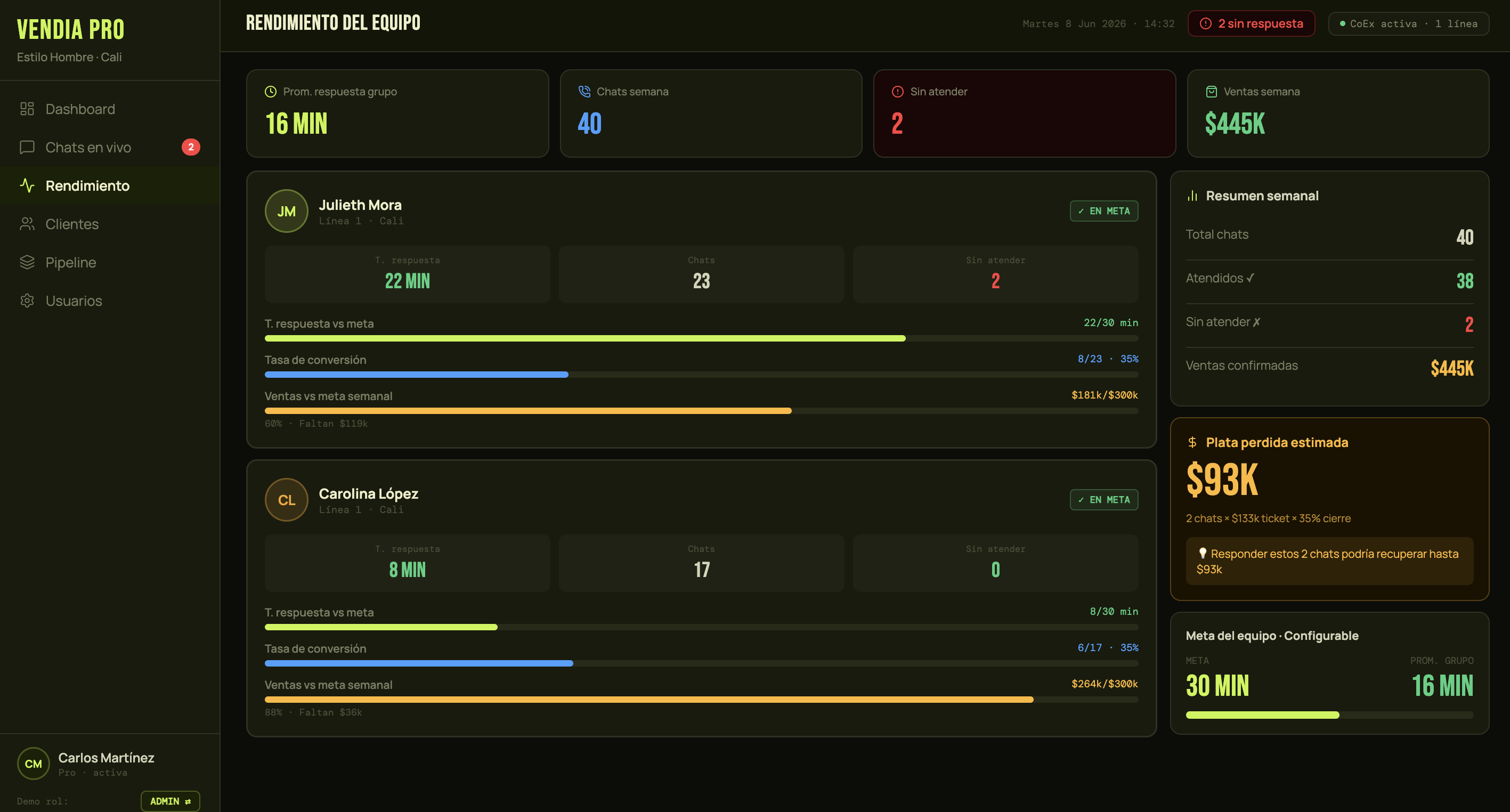Click Carolina's T. respuesta 8 MIN tile

tap(408, 563)
